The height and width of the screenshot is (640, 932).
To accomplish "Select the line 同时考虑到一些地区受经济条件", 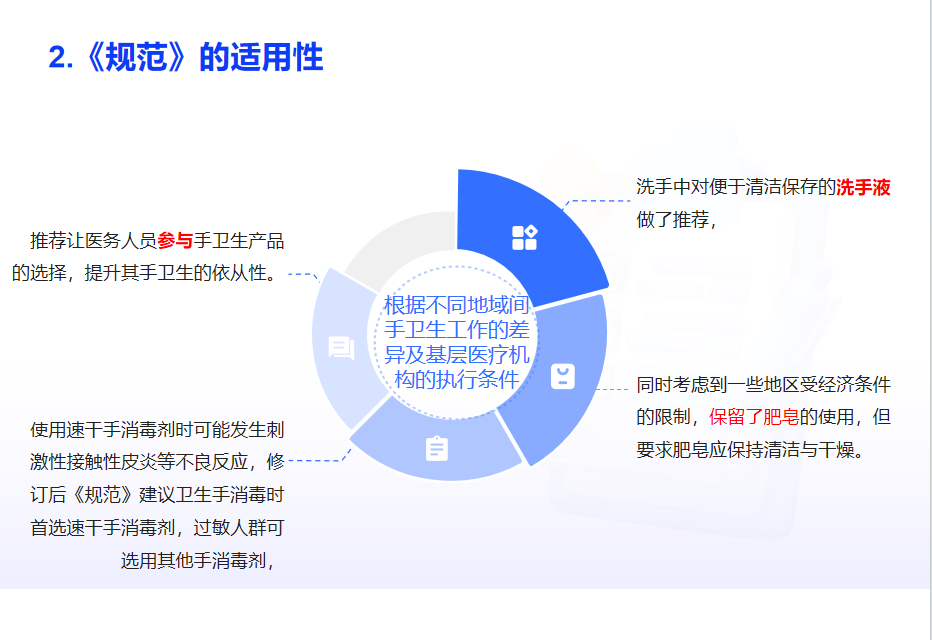I will tap(763, 385).
